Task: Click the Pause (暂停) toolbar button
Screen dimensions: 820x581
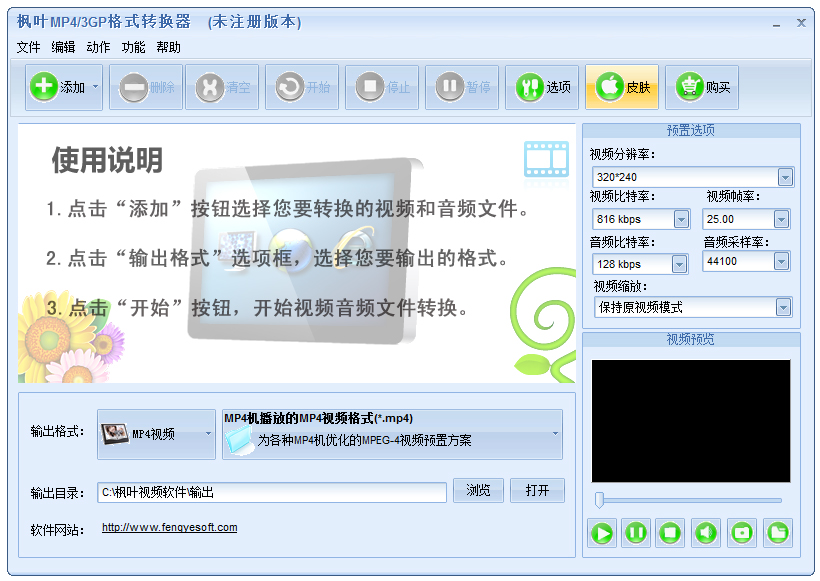Action: click(x=462, y=87)
